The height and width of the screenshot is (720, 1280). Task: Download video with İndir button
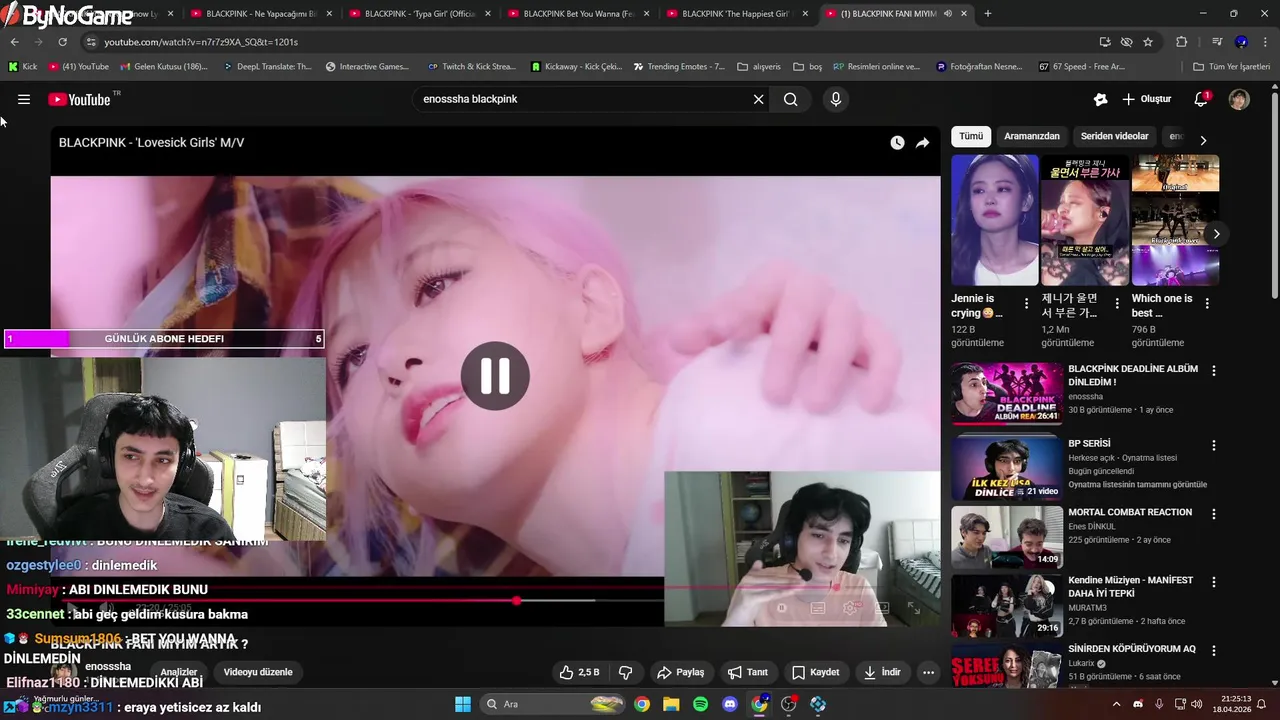click(882, 672)
